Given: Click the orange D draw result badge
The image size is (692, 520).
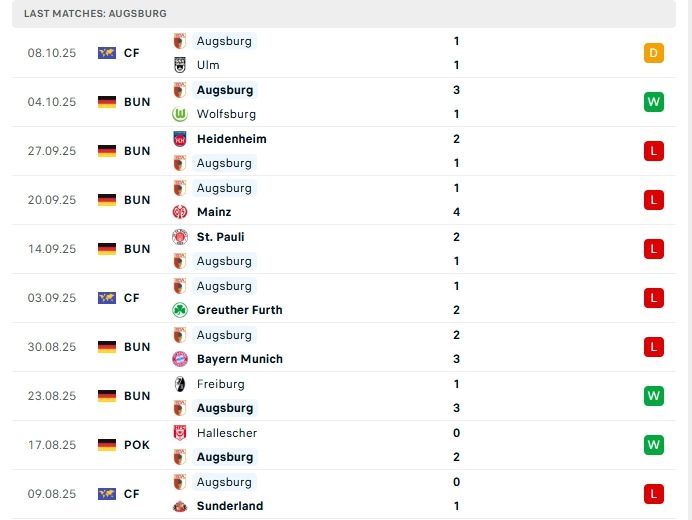Looking at the screenshot, I should 654,53.
